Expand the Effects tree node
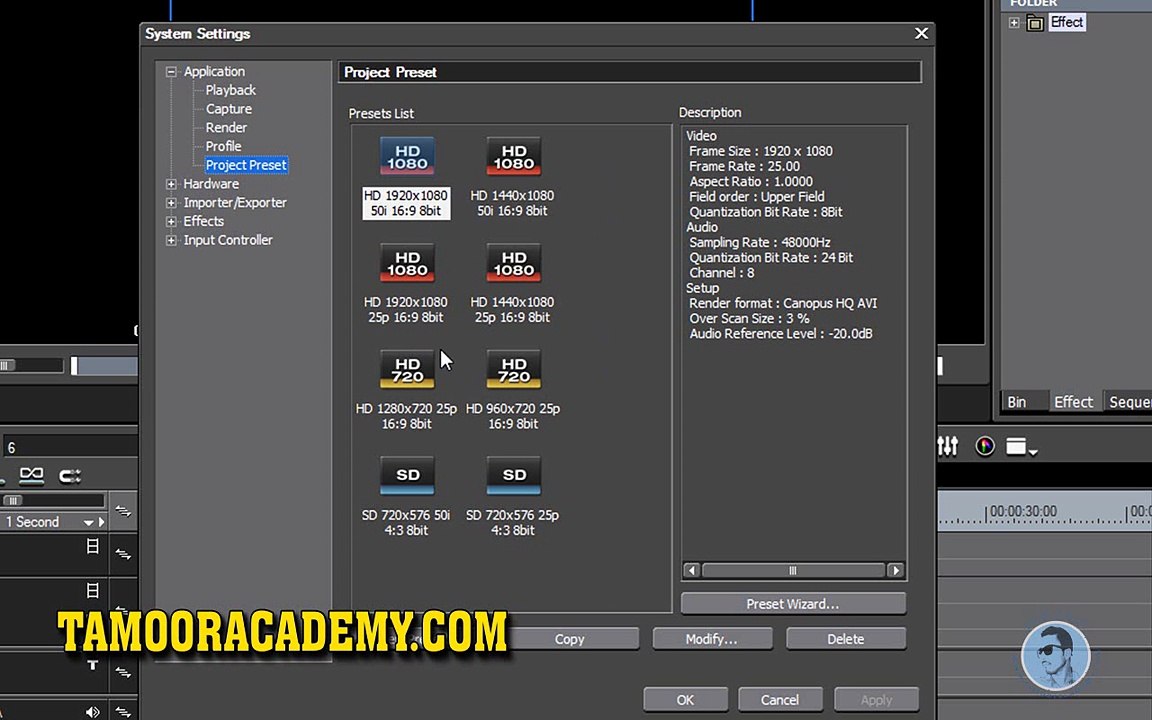1152x720 pixels. [171, 221]
